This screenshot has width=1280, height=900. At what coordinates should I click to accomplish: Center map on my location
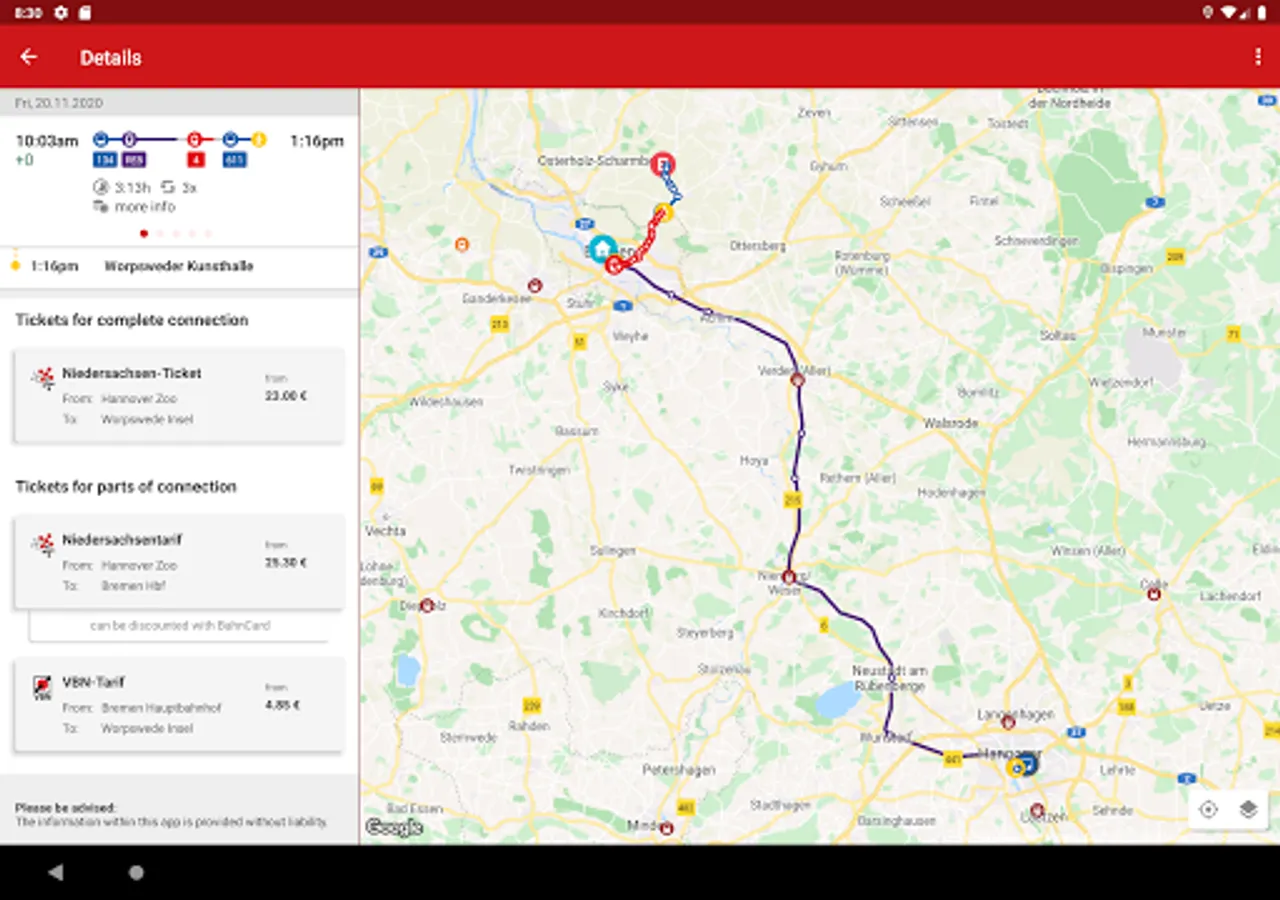(1208, 810)
